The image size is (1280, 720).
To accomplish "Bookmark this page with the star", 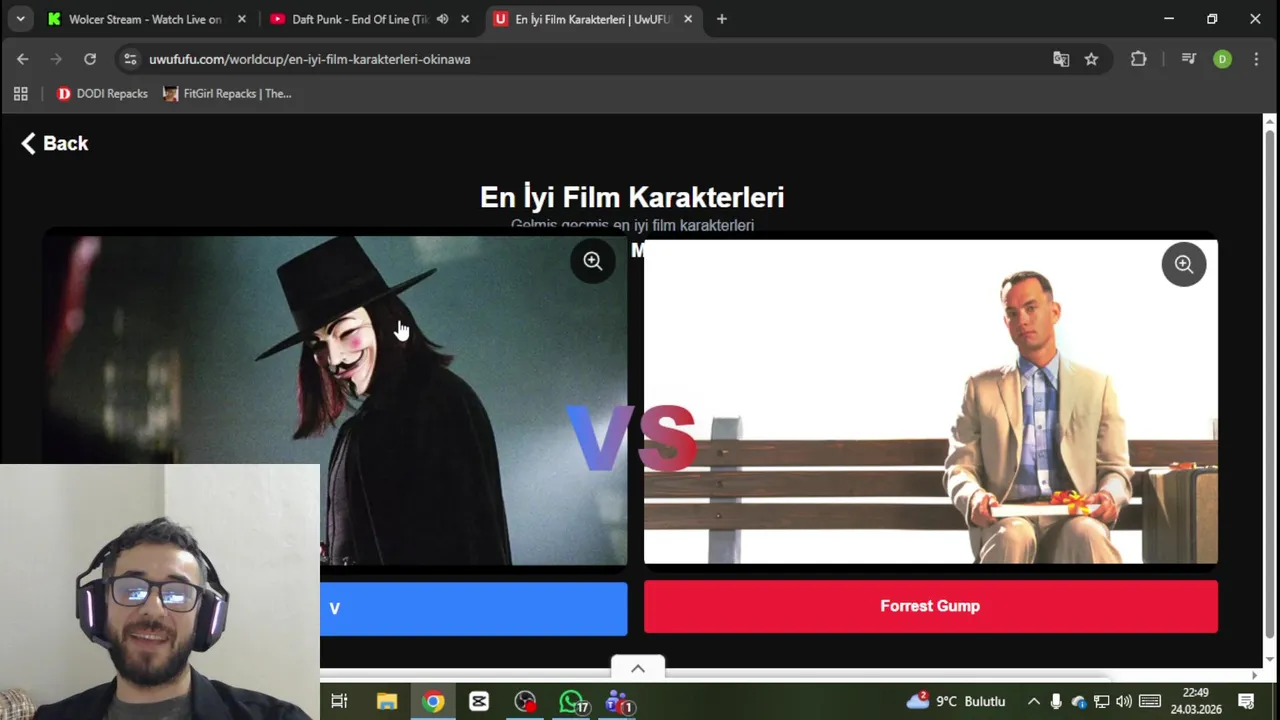I will point(1091,59).
